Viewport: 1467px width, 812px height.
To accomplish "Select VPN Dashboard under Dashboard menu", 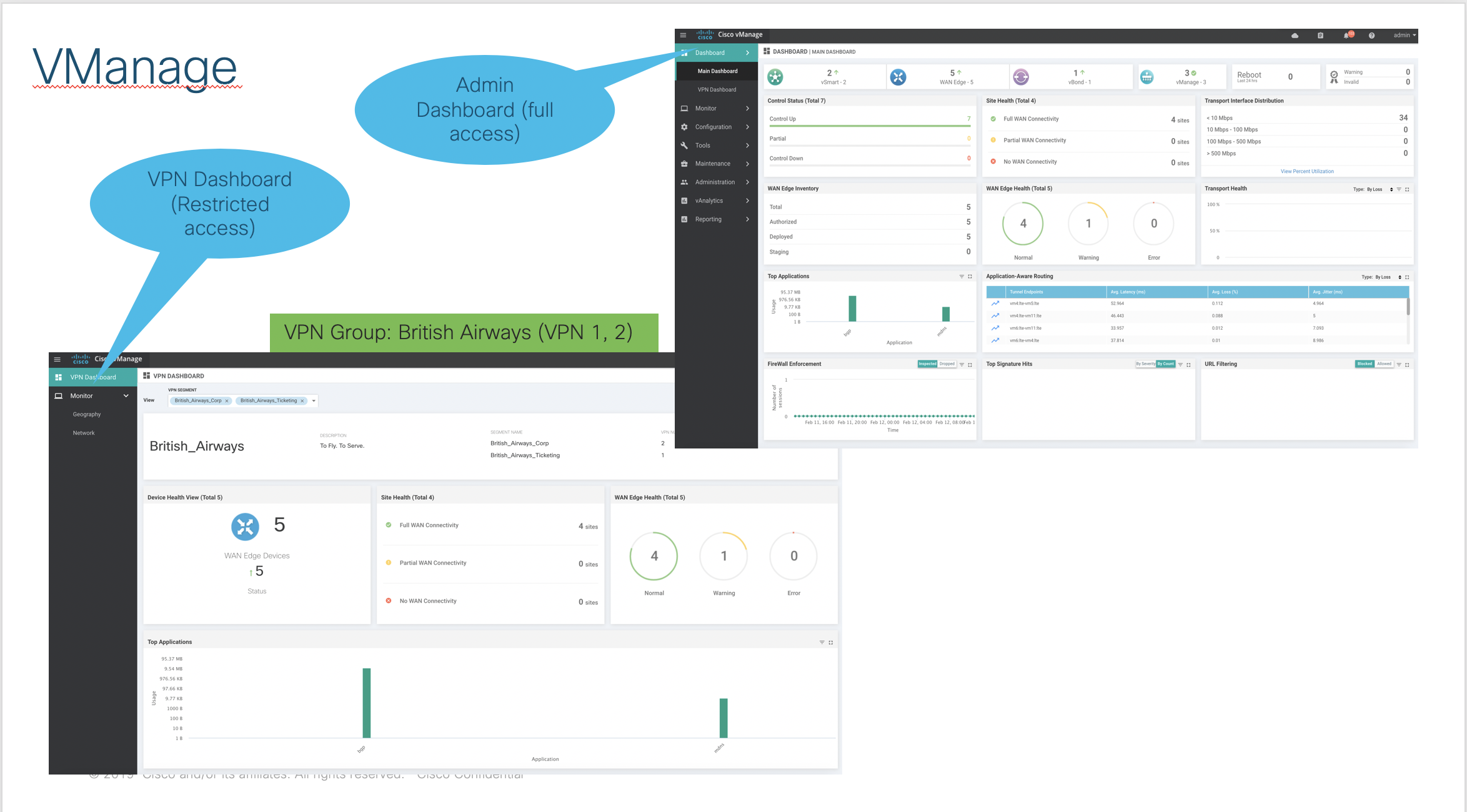I will point(717,90).
